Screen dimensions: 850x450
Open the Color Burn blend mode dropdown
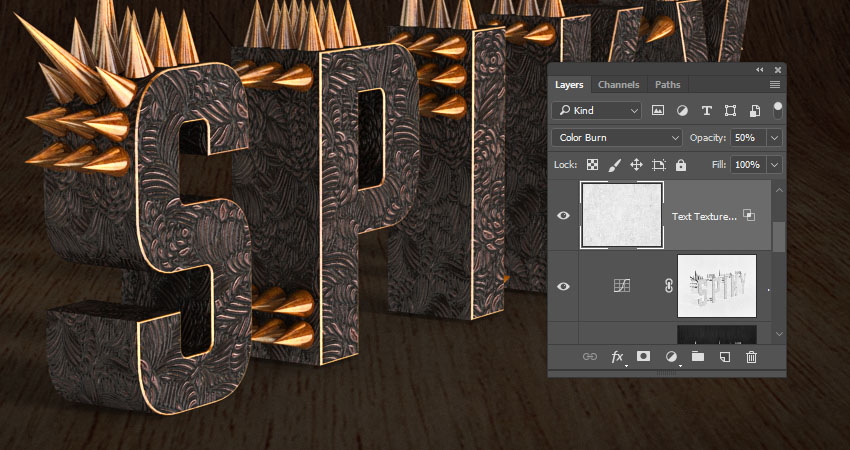pyautogui.click(x=617, y=138)
